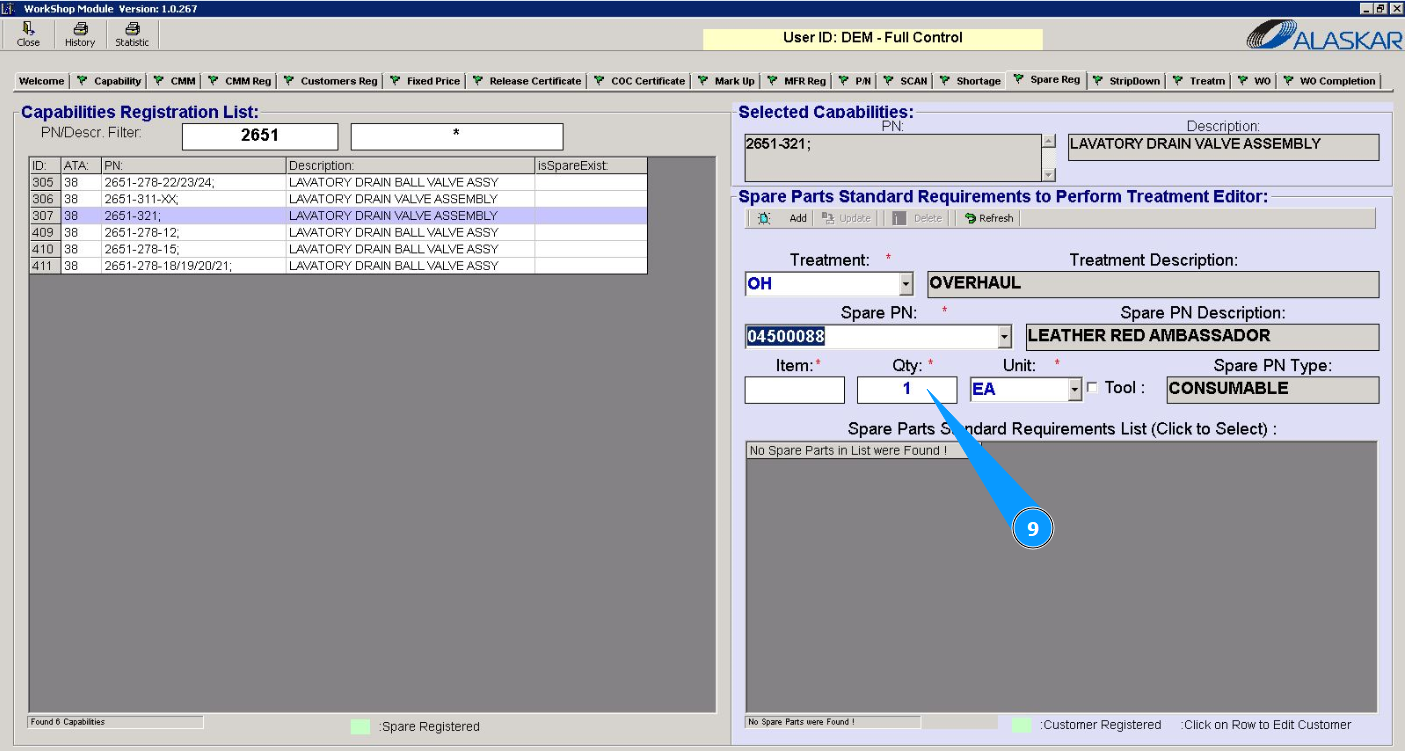
Task: Select the SCAN tab
Action: pos(905,81)
